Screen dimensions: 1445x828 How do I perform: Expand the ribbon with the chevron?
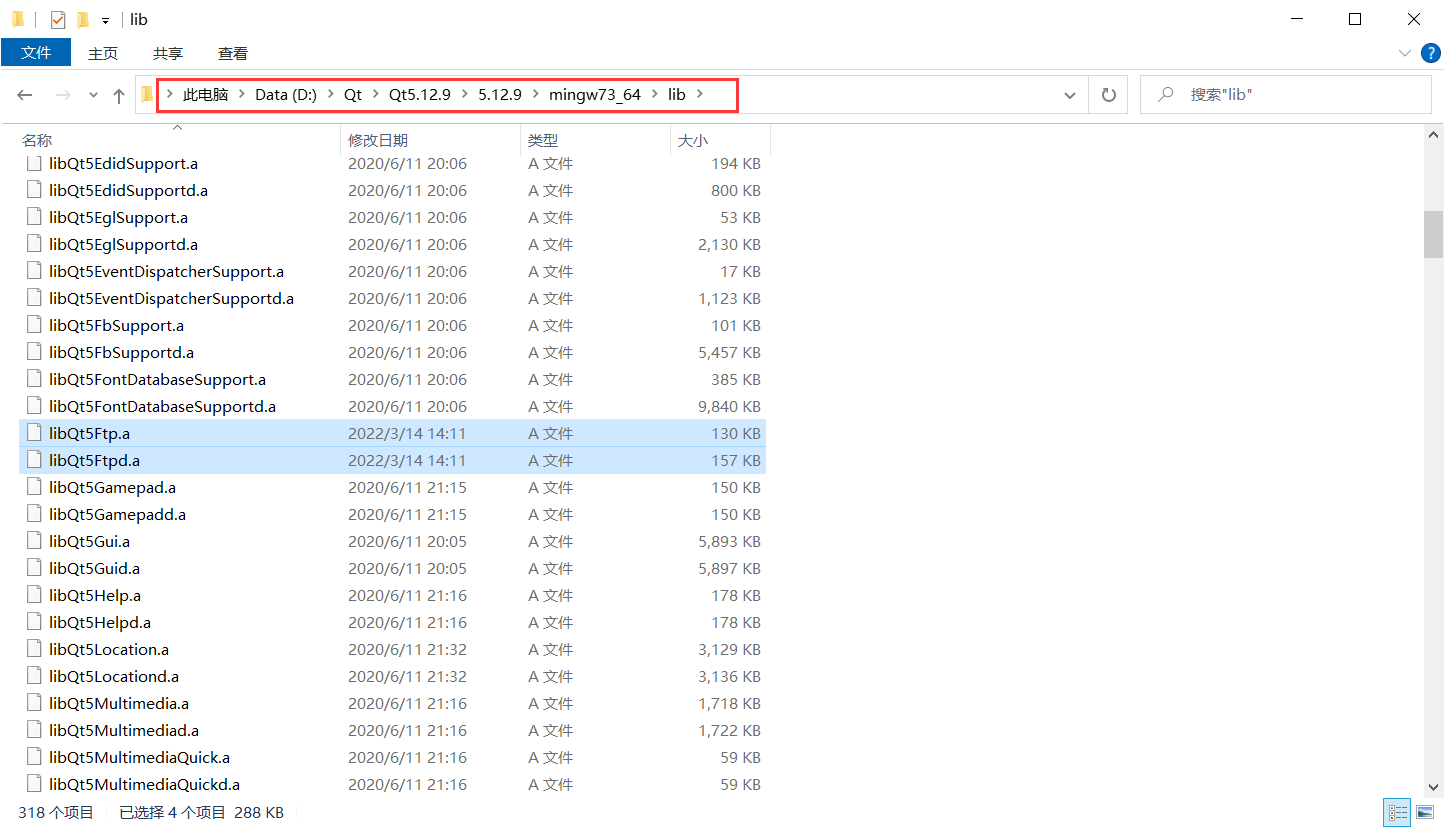point(1404,53)
